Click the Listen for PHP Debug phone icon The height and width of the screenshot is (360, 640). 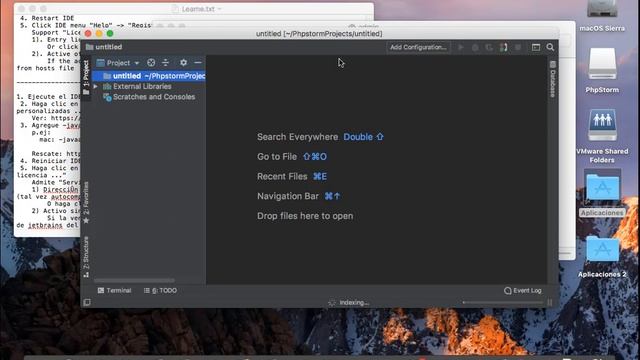pos(504,47)
